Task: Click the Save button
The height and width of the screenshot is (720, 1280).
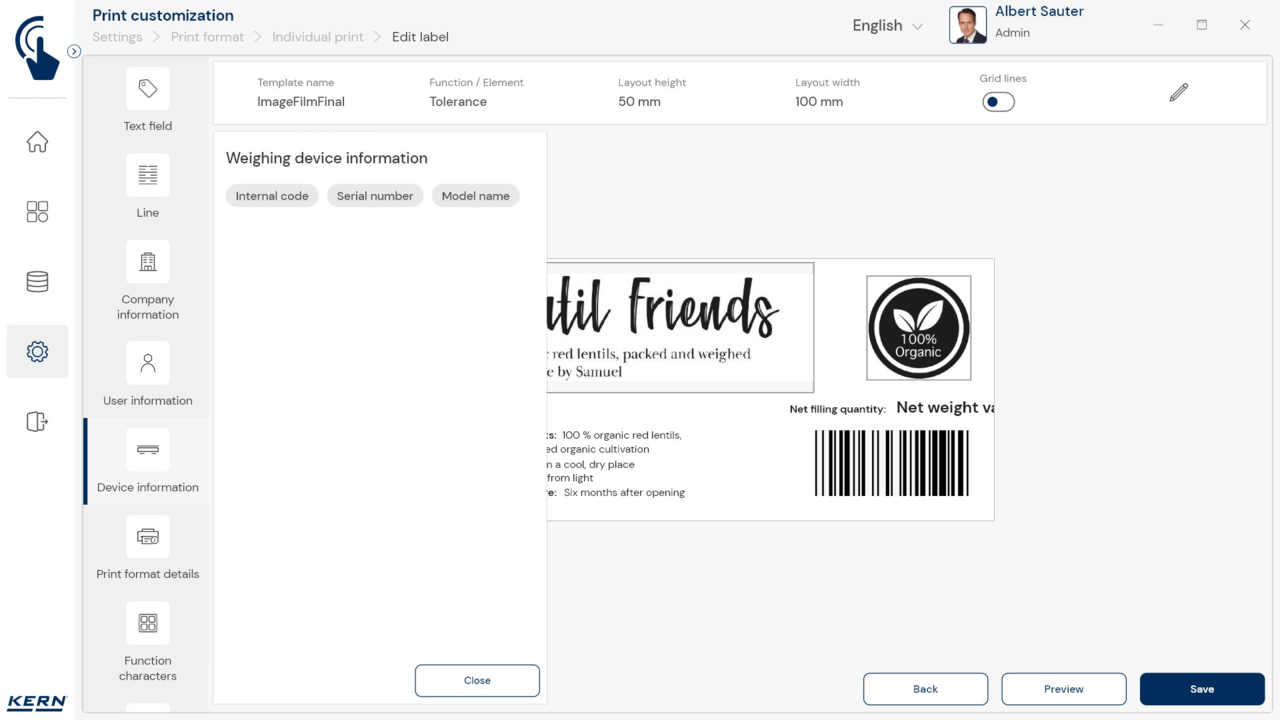Action: [x=1202, y=689]
